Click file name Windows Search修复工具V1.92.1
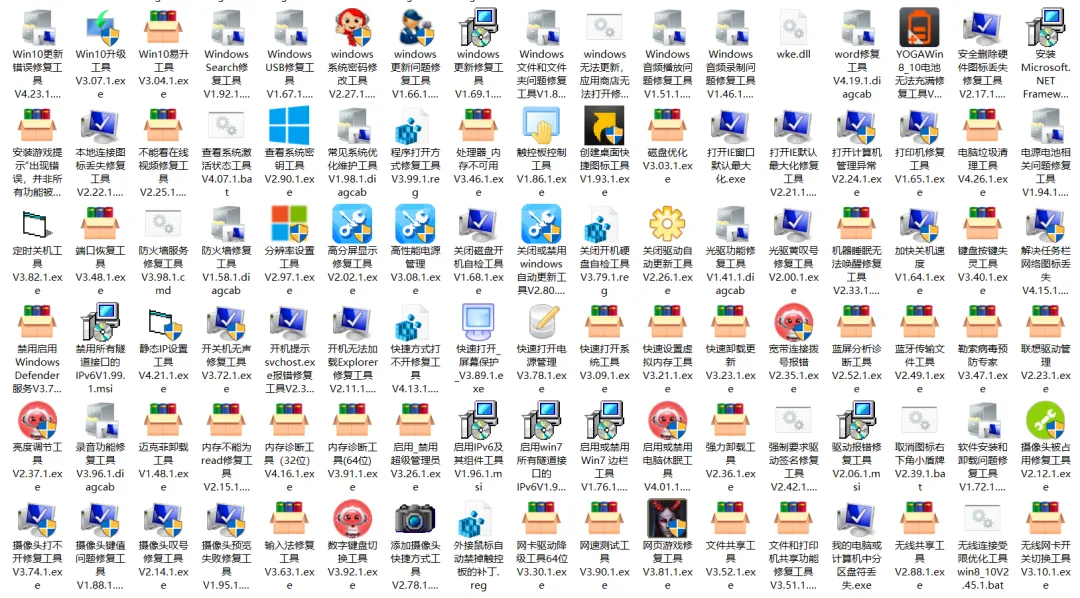The height and width of the screenshot is (598, 1080). click(x=227, y=74)
